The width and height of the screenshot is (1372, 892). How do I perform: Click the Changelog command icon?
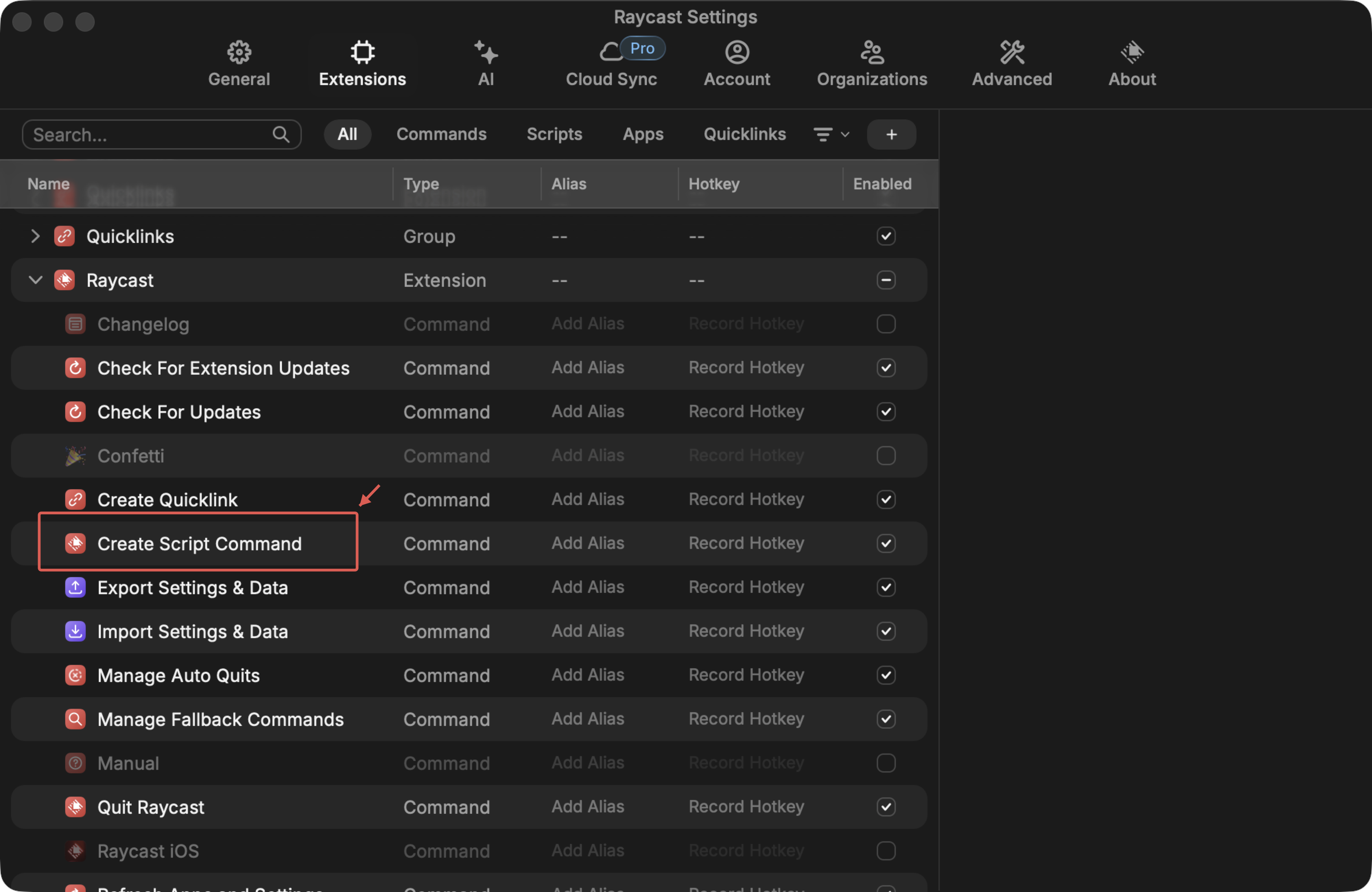[75, 324]
